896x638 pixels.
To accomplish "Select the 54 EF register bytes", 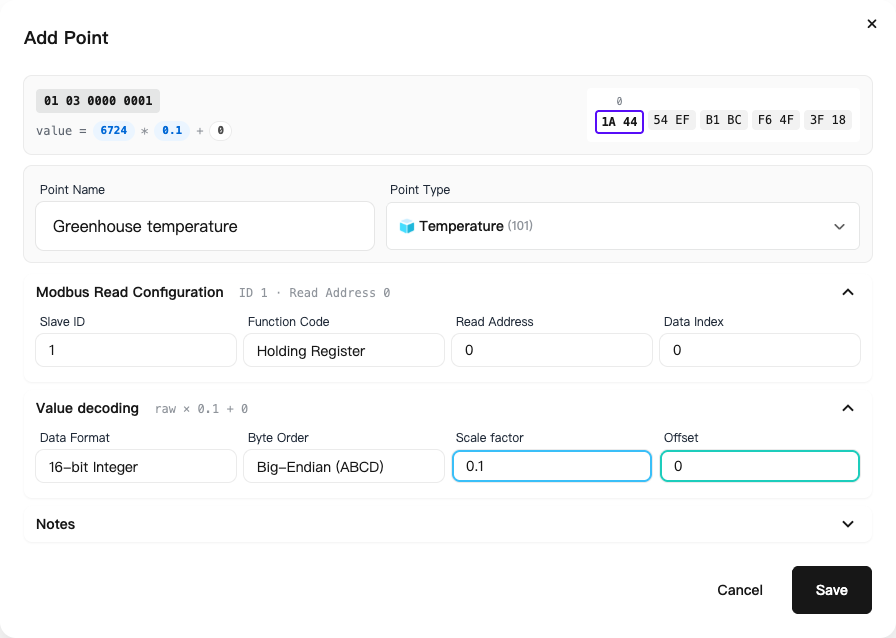I will click(671, 120).
